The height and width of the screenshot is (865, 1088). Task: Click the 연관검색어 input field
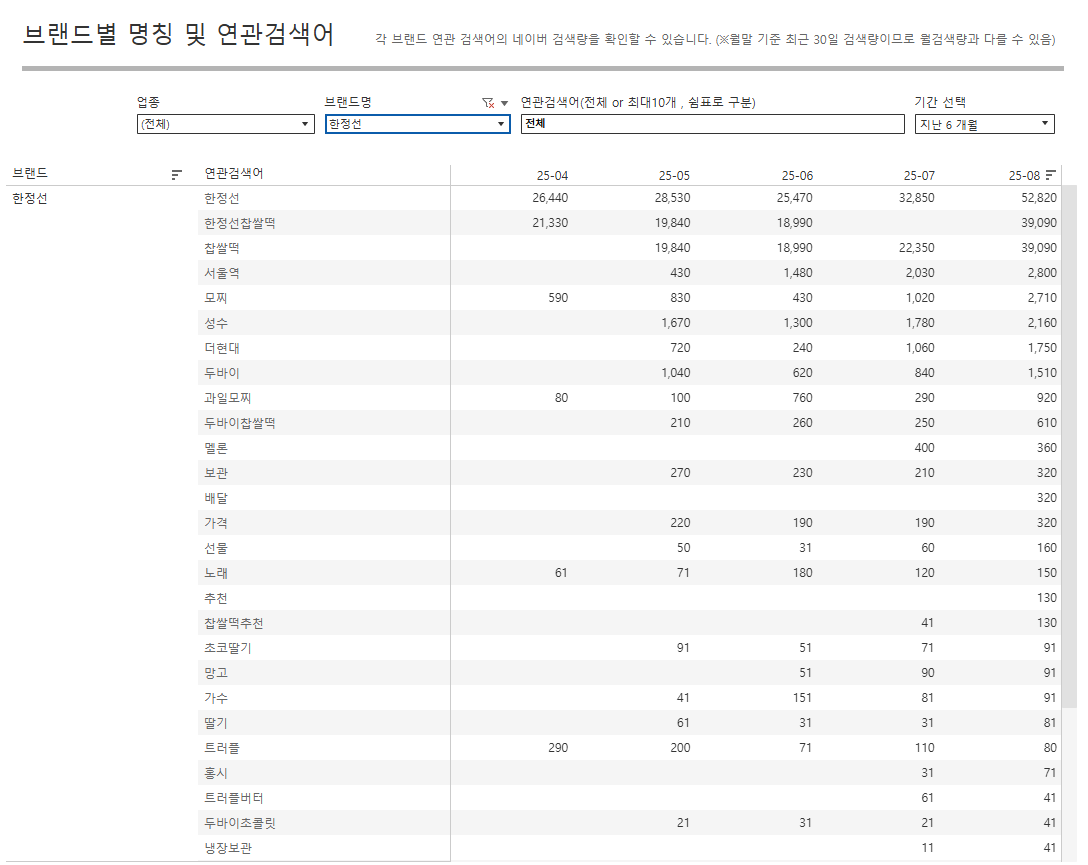tap(713, 124)
